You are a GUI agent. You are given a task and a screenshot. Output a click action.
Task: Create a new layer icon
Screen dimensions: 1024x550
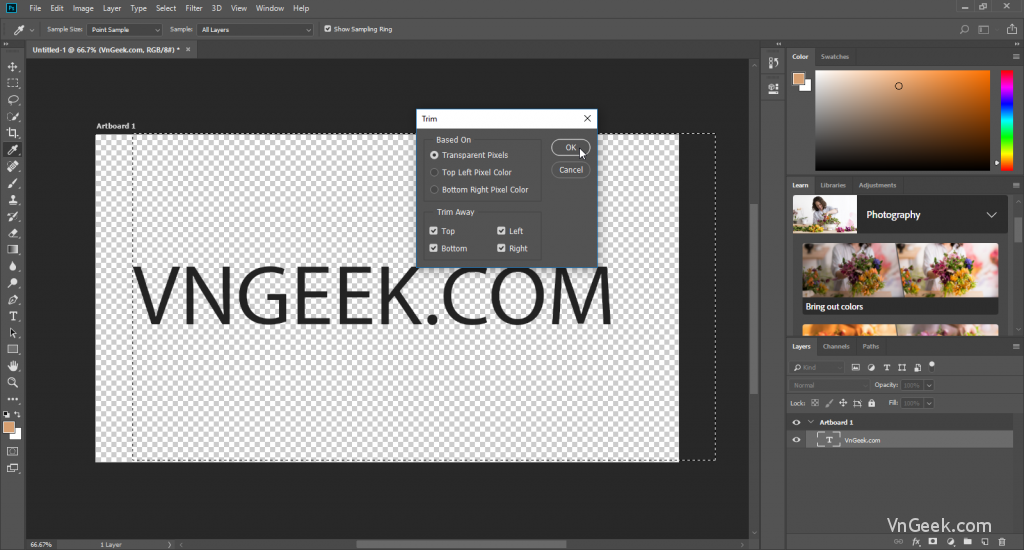(985, 542)
